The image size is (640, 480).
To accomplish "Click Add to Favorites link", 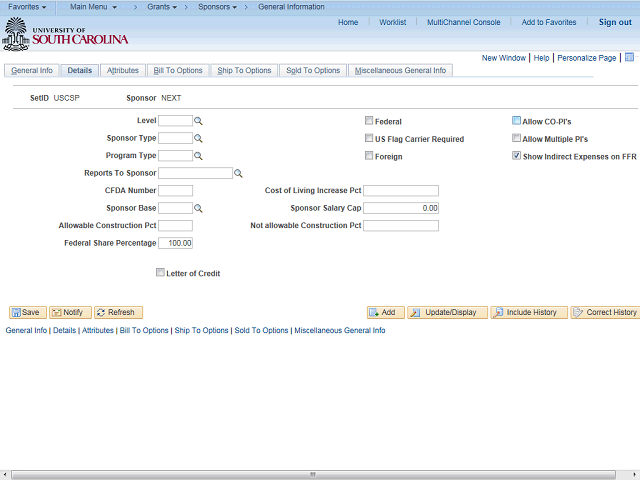I will click(x=549, y=22).
